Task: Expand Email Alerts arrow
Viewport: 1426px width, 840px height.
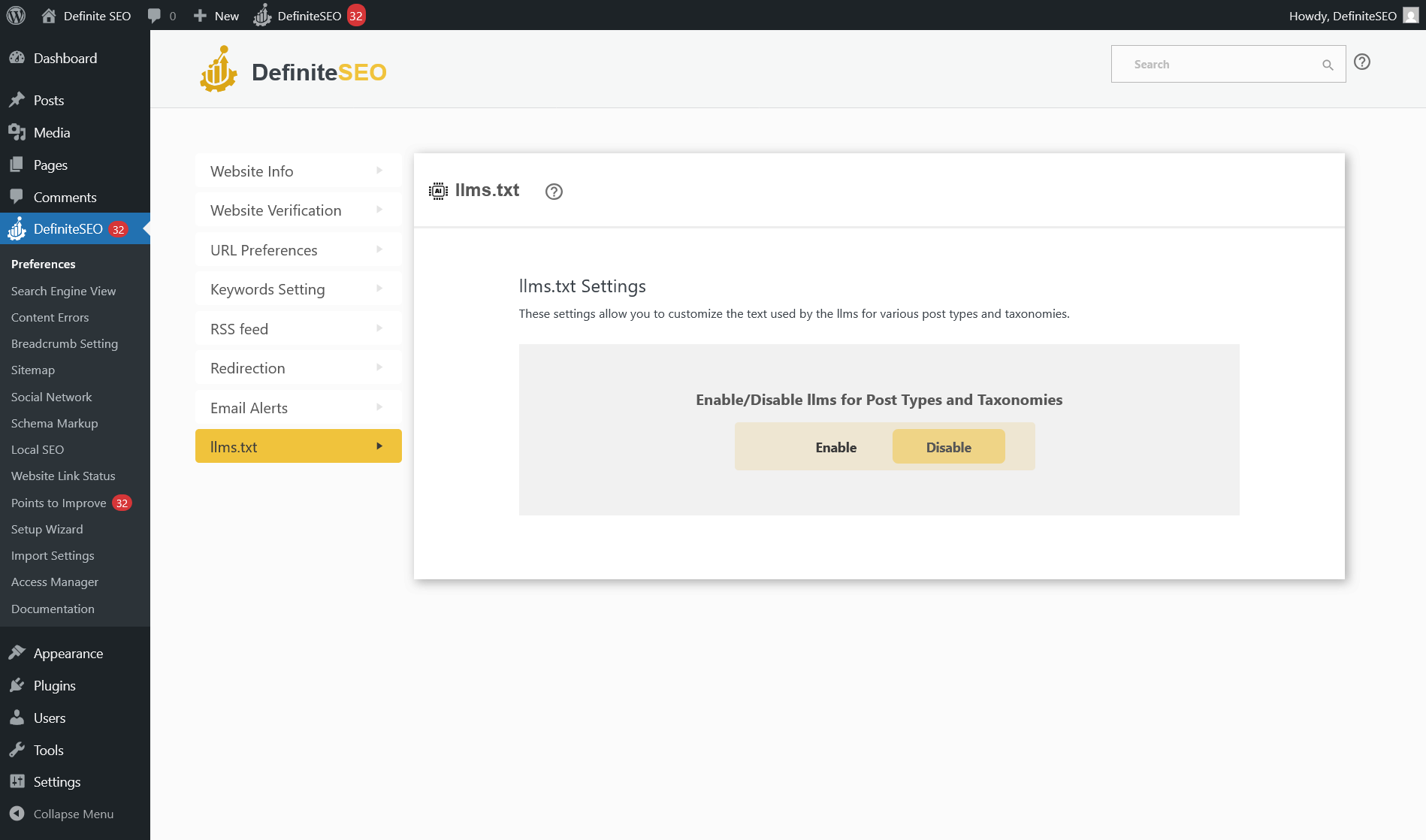Action: pos(379,407)
